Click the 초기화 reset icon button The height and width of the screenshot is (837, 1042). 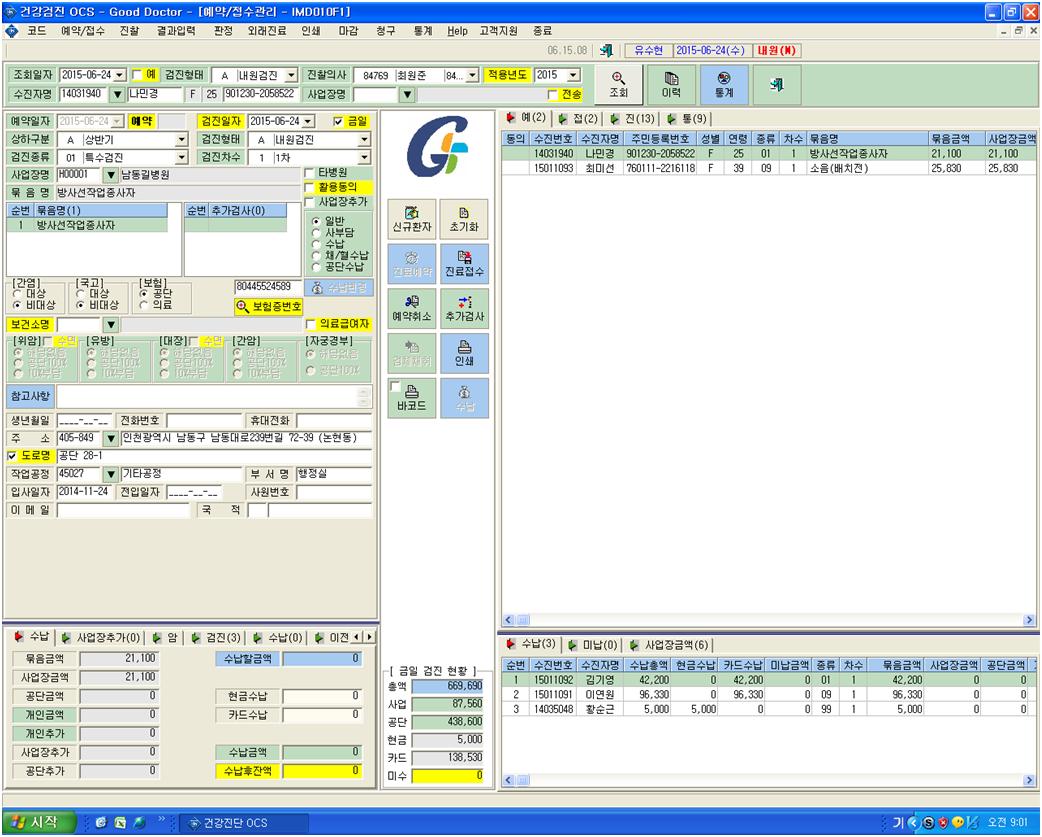tap(464, 219)
